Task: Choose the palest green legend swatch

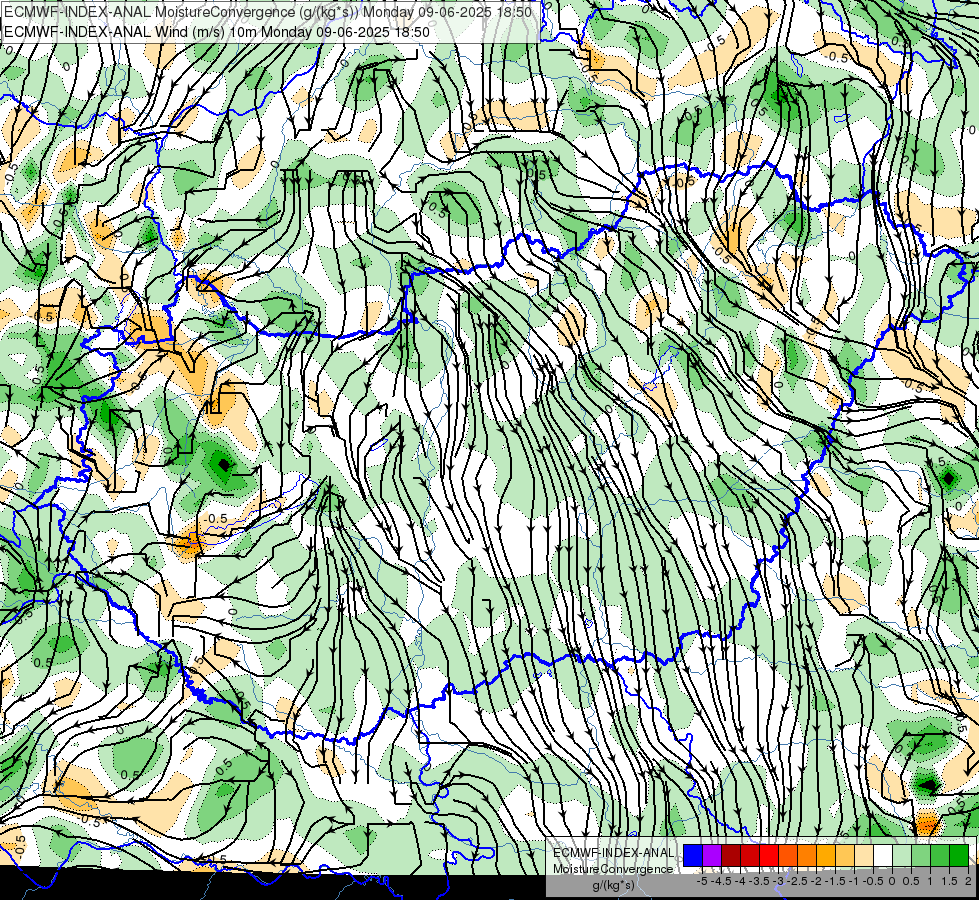Action: 902,856
